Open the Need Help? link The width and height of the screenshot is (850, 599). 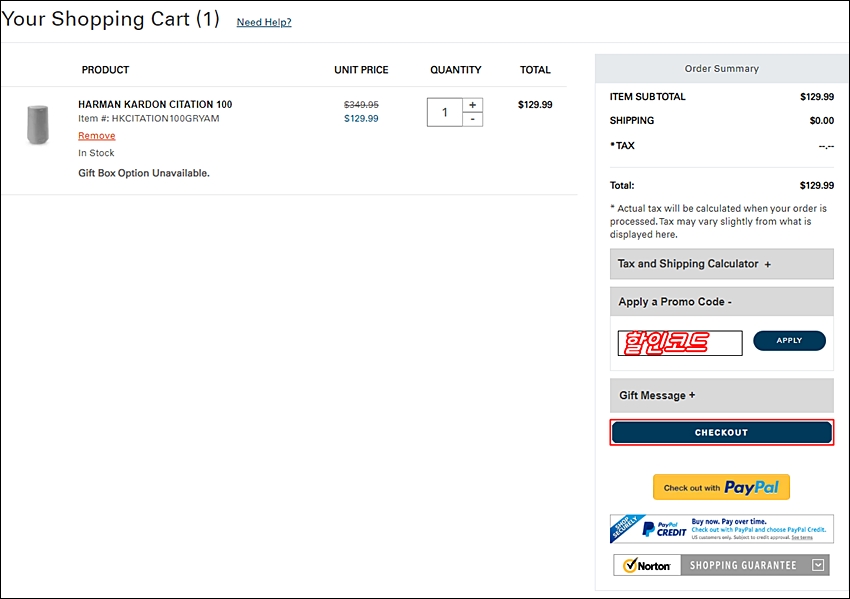coord(264,22)
